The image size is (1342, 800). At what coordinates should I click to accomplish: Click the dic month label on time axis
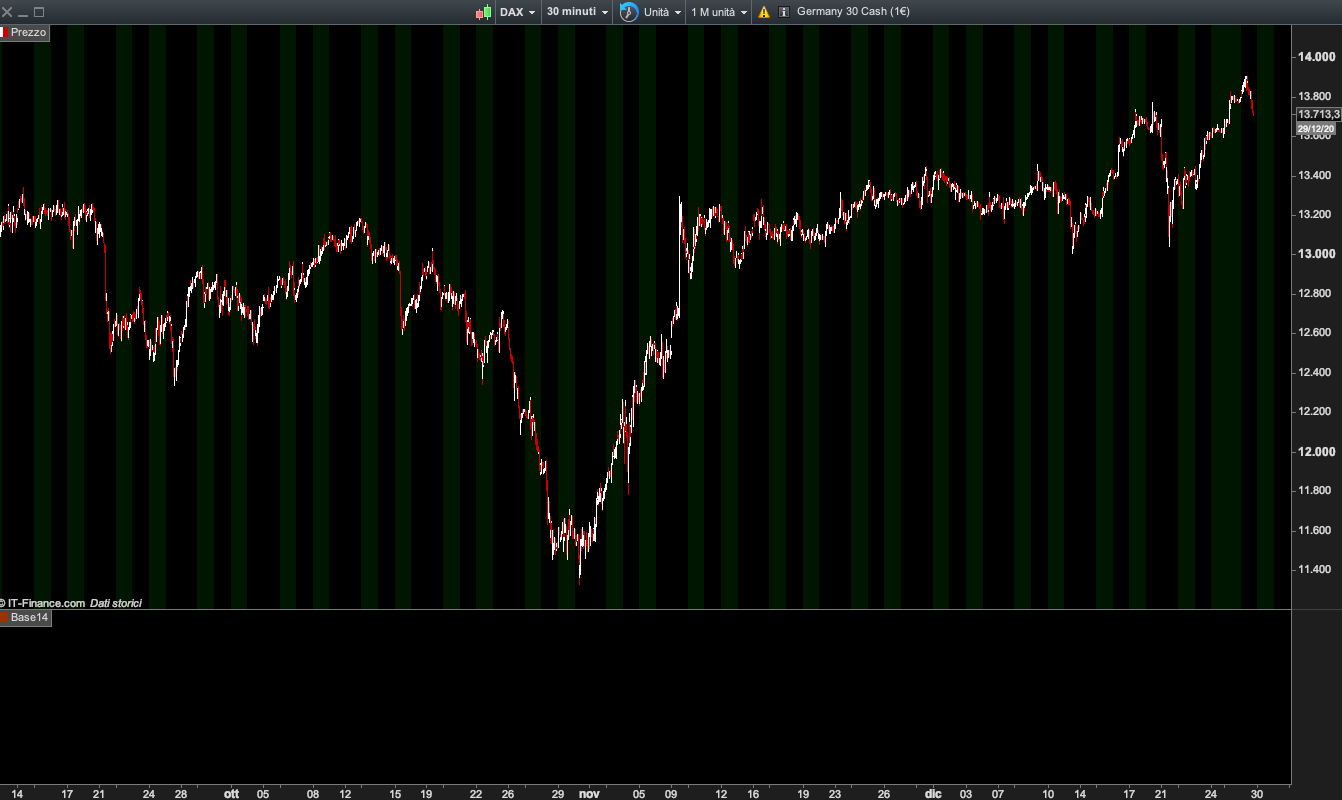[x=933, y=794]
